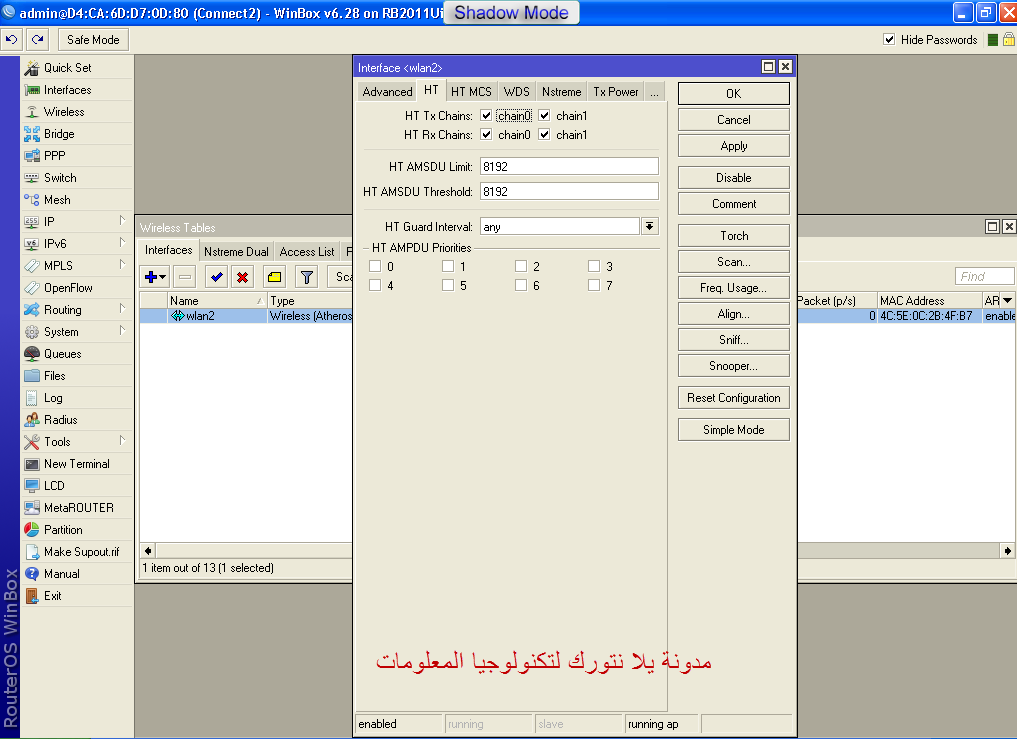Screen dimensions: 1017x739
Task: Click the remove (minus) button in Wireless Tables
Action: point(185,277)
